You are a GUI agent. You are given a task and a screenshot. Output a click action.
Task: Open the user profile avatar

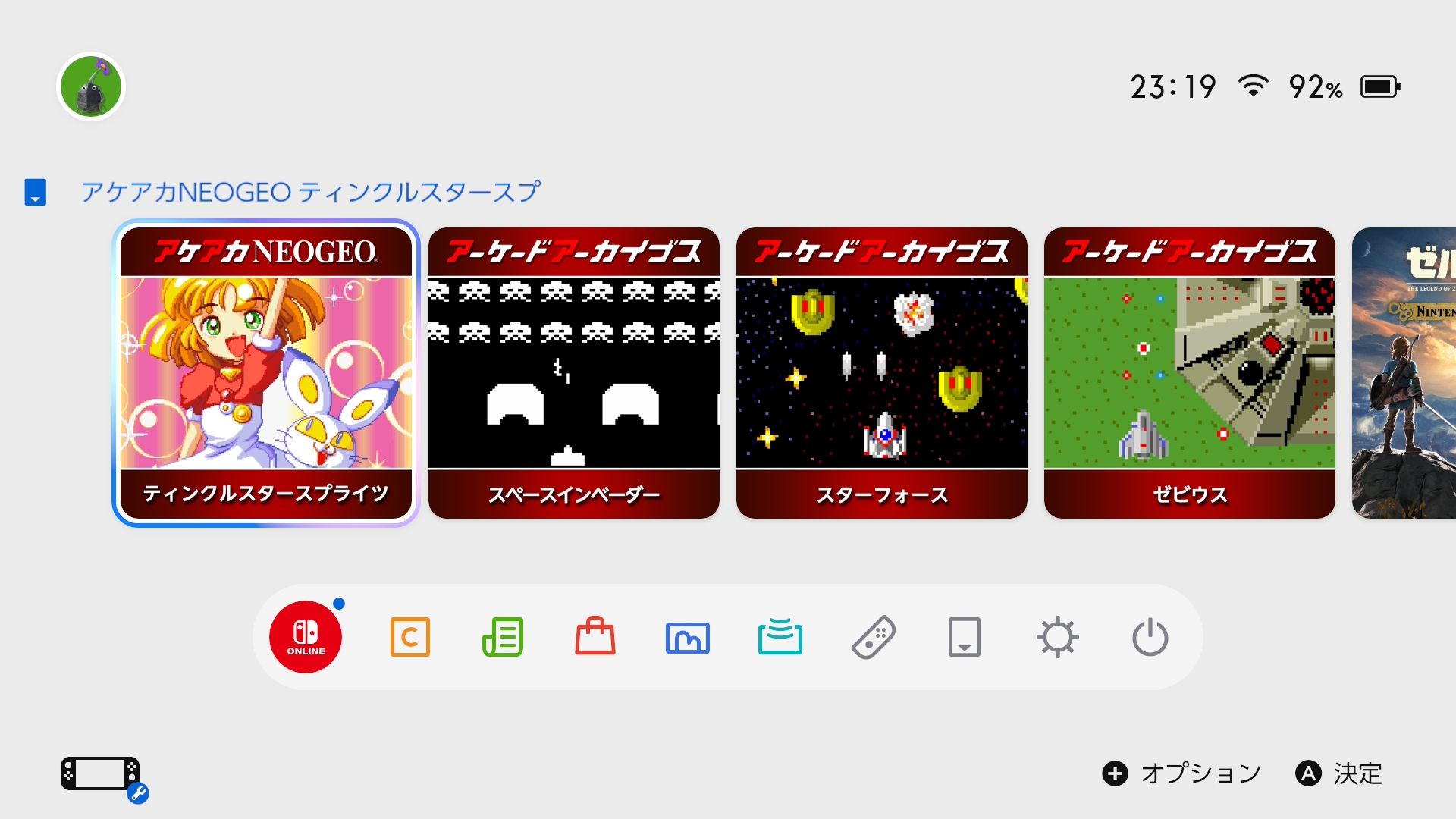click(x=91, y=86)
